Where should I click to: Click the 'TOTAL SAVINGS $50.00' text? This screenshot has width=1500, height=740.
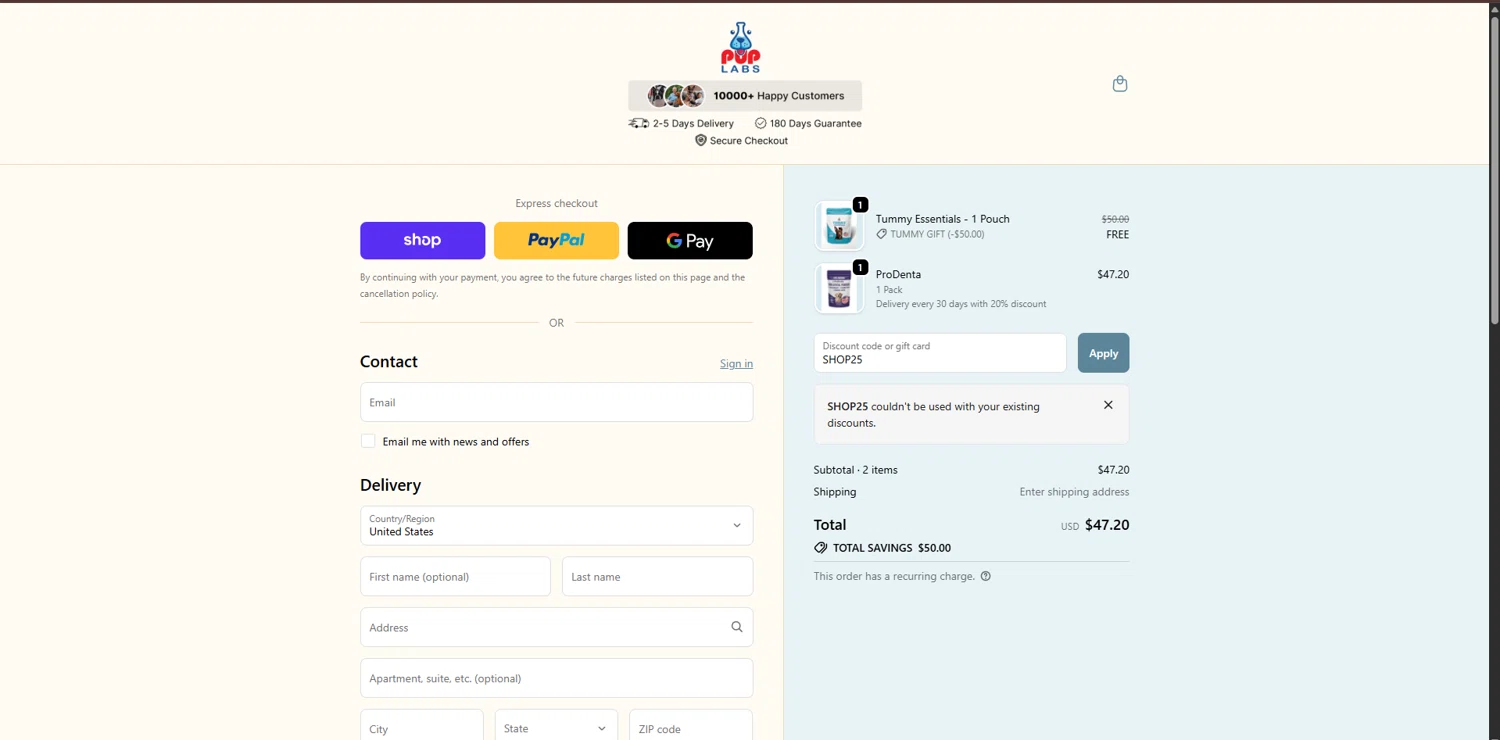coord(892,548)
